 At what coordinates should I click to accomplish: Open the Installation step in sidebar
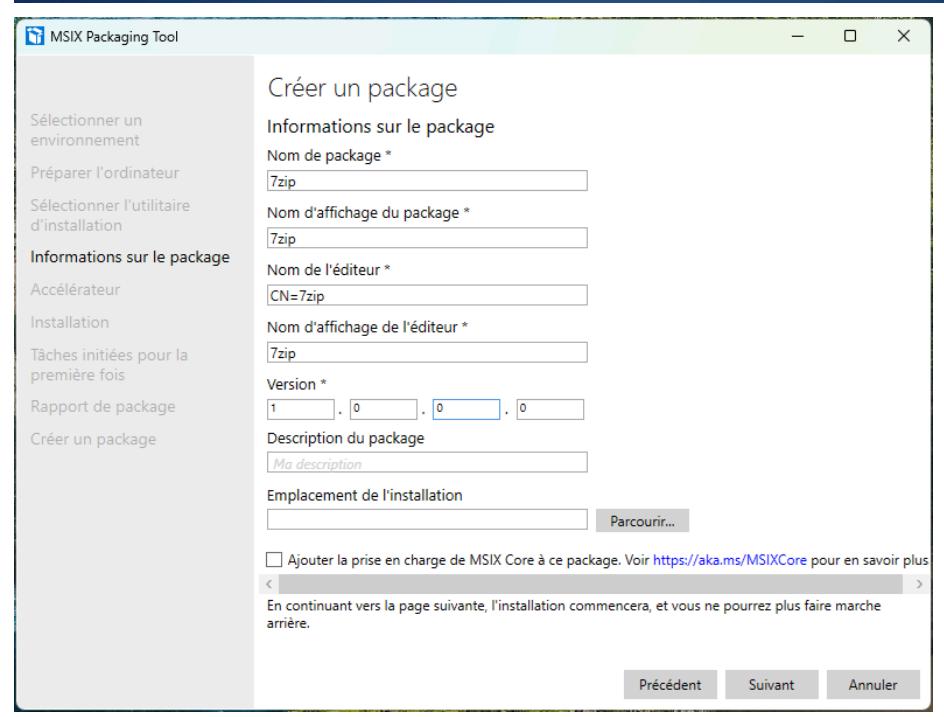(70, 322)
